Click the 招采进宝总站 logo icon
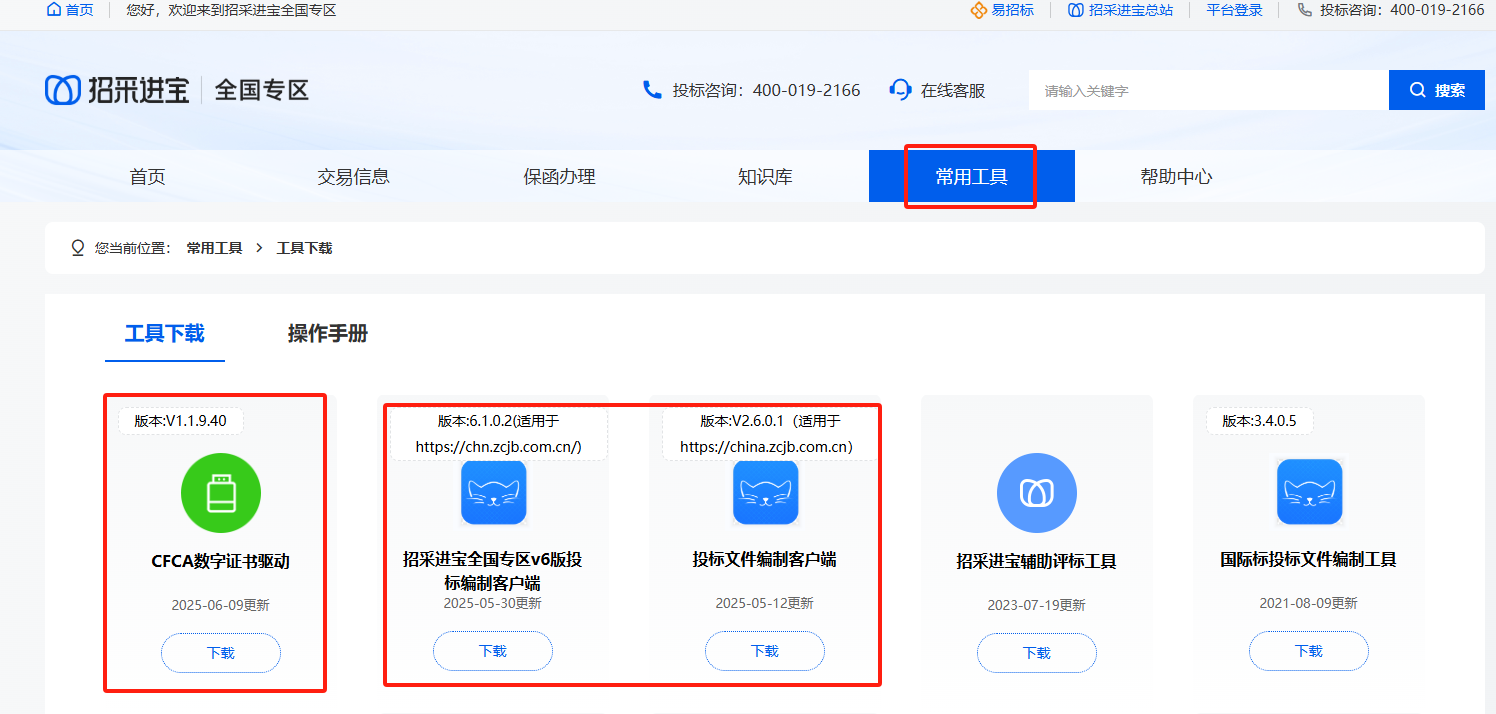1496x714 pixels. pos(1075,10)
